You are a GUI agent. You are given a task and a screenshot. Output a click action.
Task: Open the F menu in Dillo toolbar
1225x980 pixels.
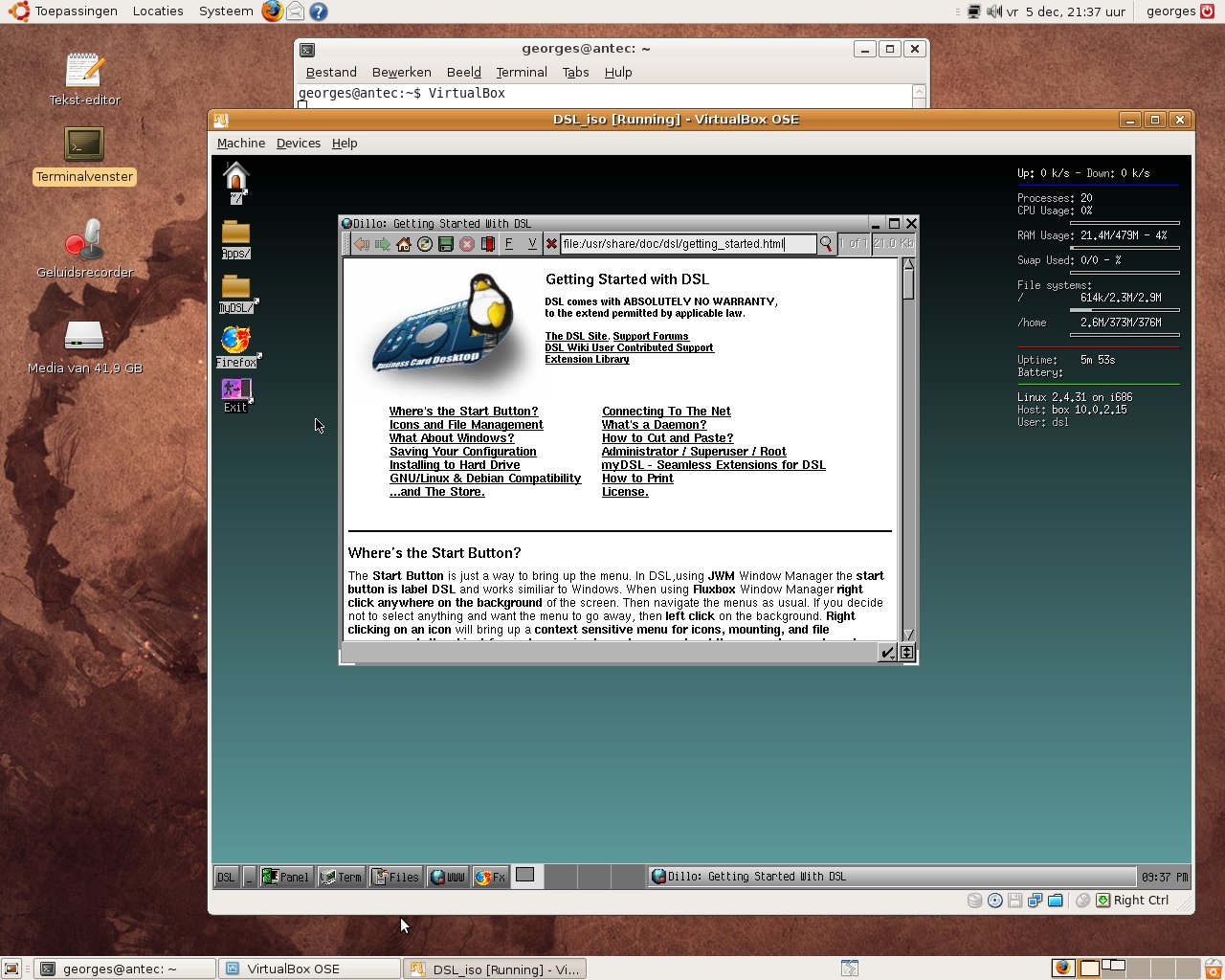[x=509, y=244]
